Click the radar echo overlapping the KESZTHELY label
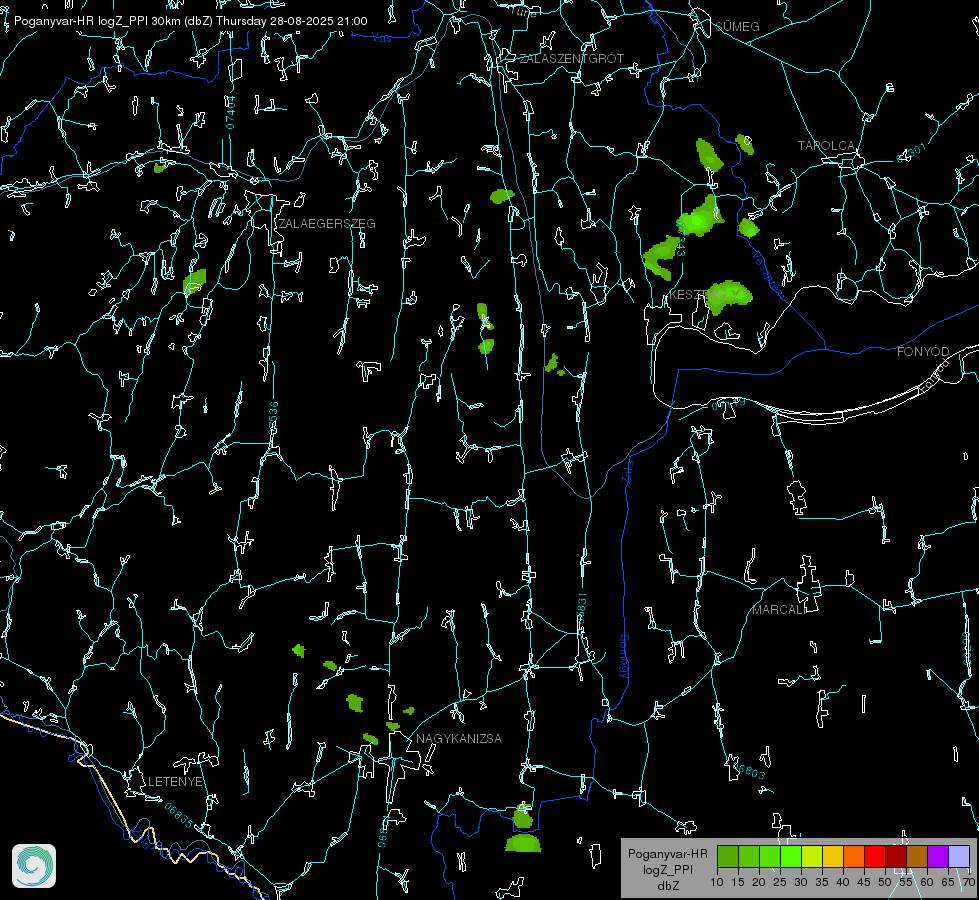 point(729,296)
